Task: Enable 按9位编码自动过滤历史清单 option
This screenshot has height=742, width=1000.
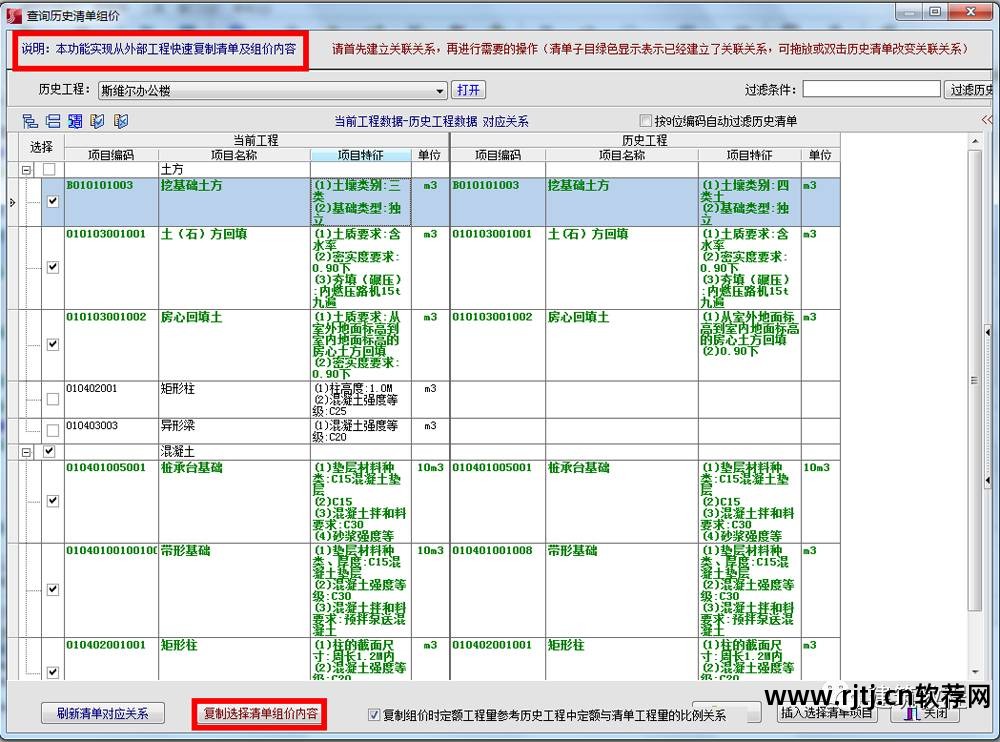Action: [x=646, y=120]
